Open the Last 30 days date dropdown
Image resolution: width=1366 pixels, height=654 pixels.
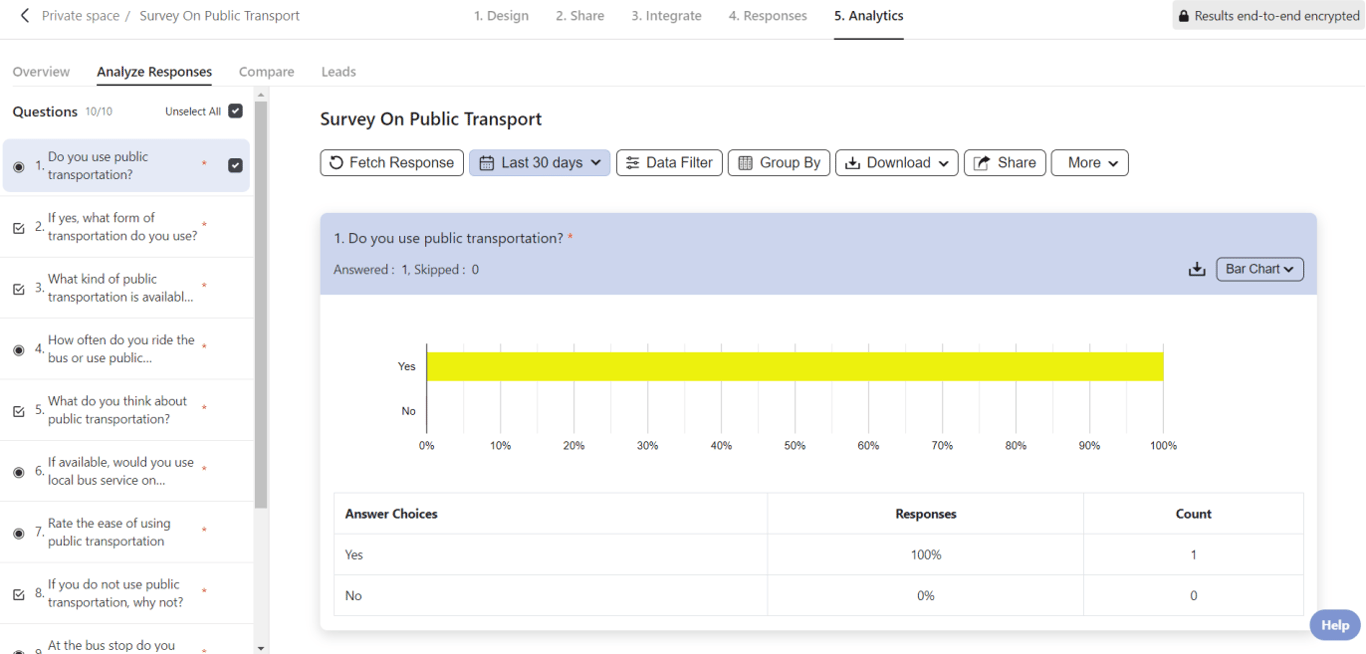point(540,163)
